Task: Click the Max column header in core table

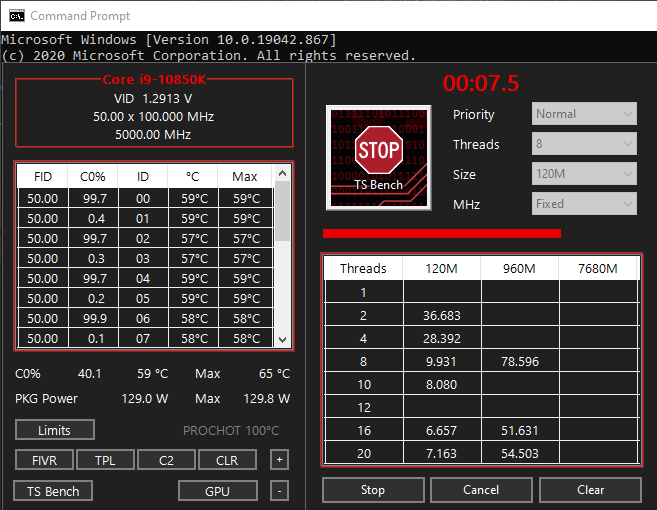Action: 245,176
